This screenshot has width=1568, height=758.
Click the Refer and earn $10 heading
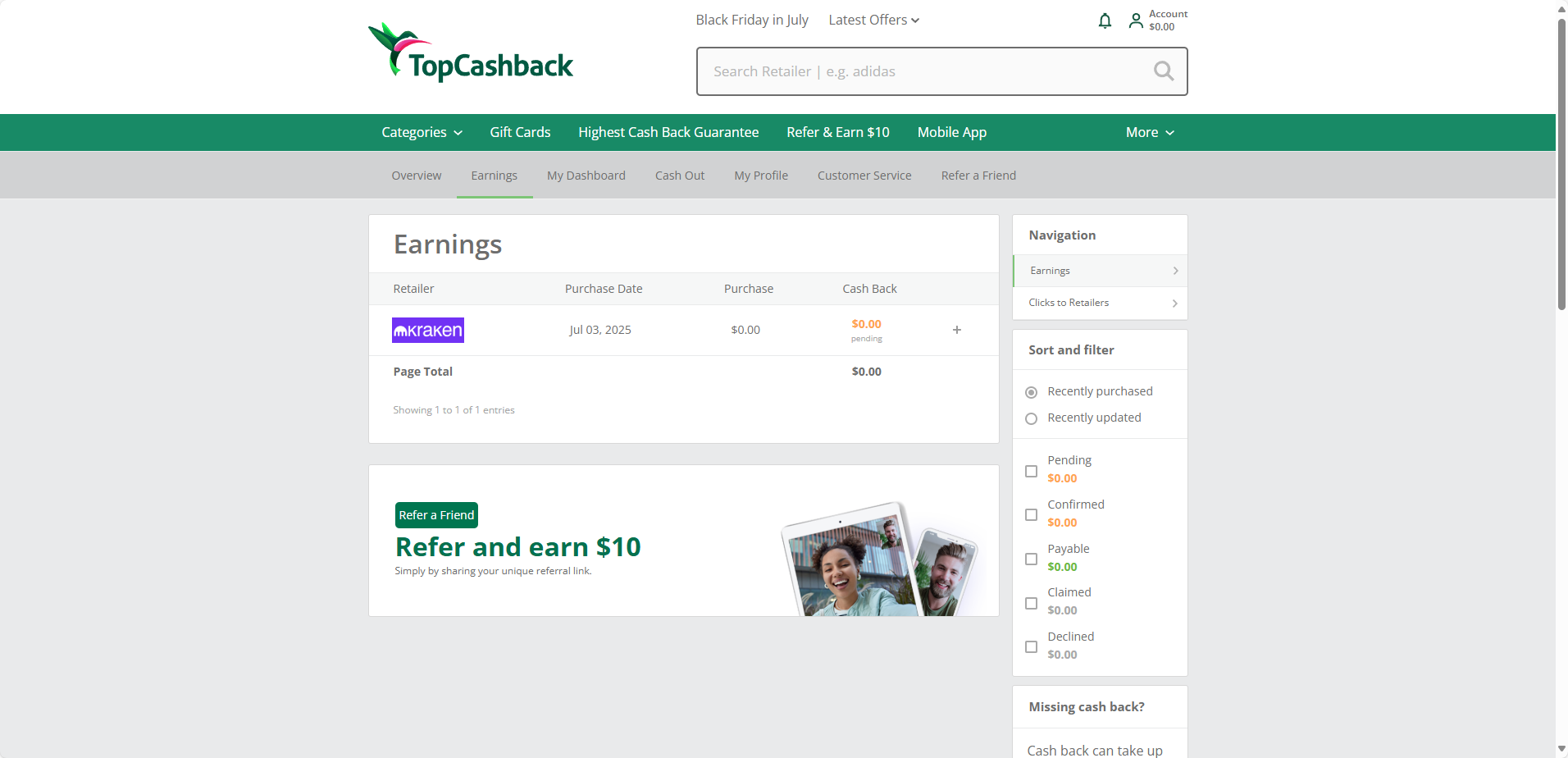517,547
